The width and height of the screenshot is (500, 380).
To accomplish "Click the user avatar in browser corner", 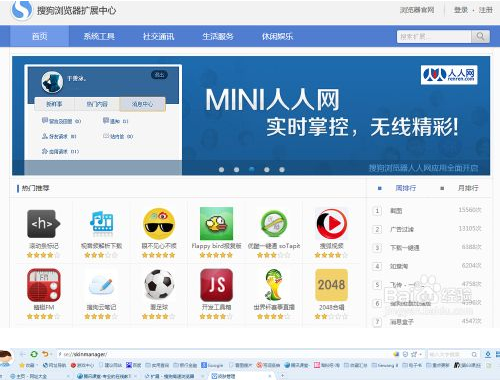I will click(6, 358).
